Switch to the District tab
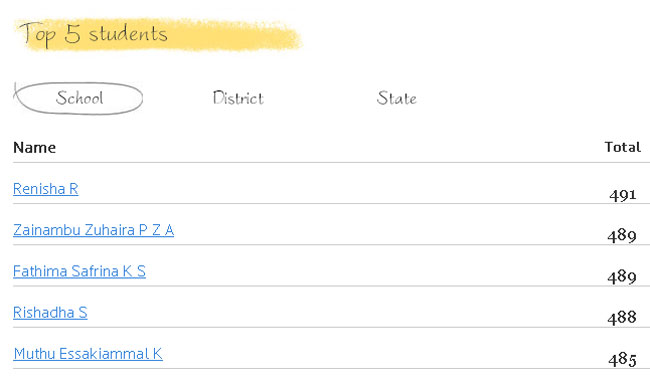The width and height of the screenshot is (650, 380). (x=238, y=98)
